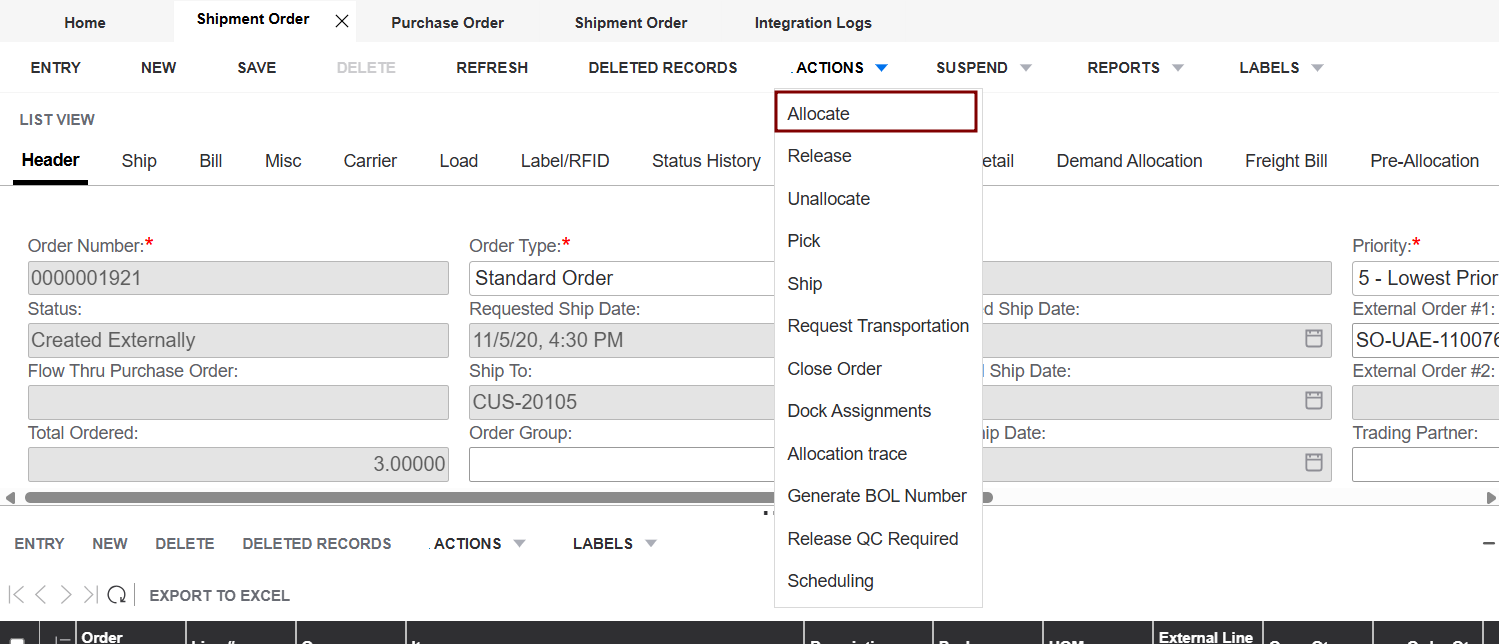Click EXPORT TO EXCEL
Screen dimensions: 1499x644
pos(219,596)
